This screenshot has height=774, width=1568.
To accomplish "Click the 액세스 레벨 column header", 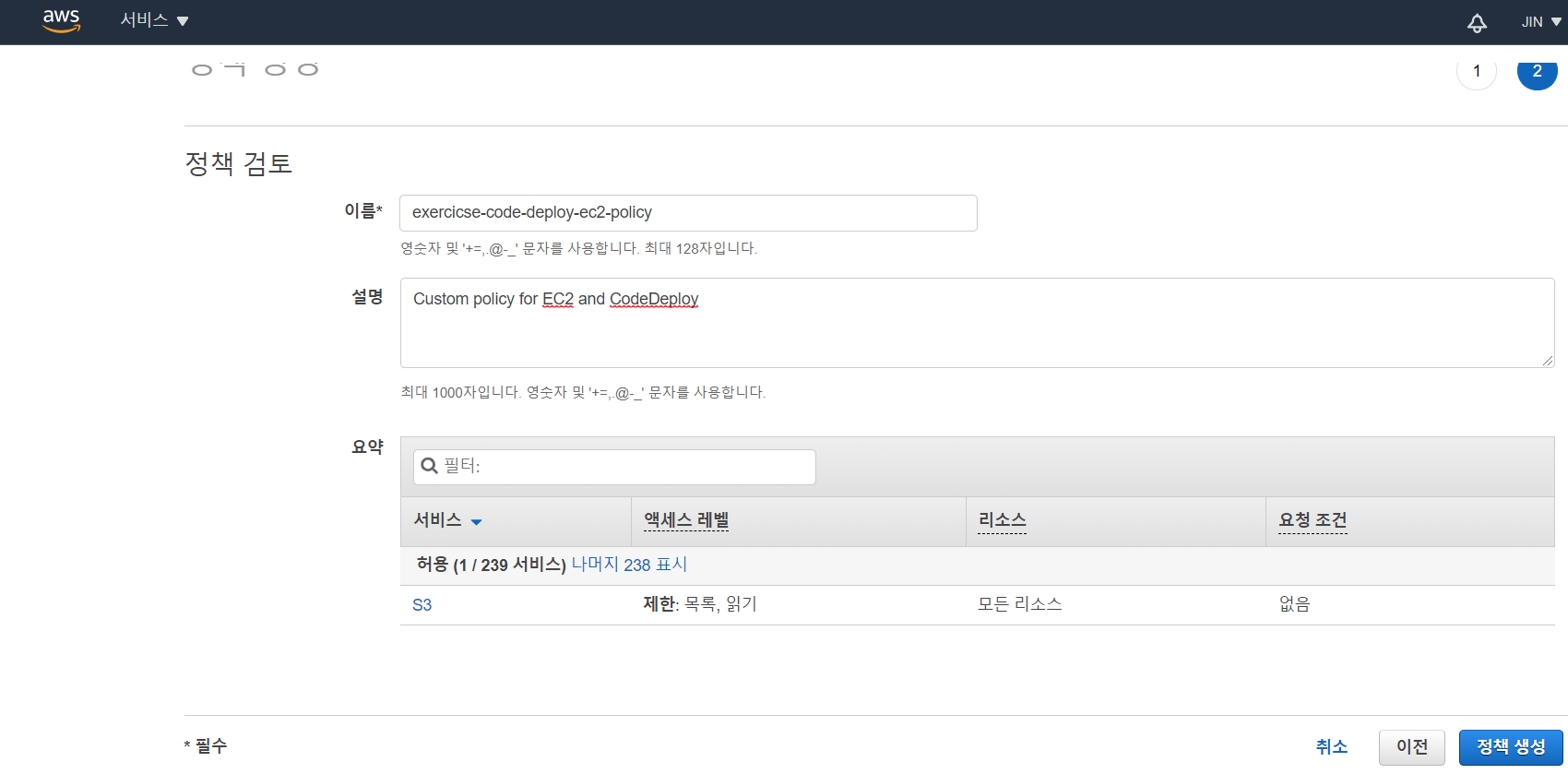I will [686, 520].
